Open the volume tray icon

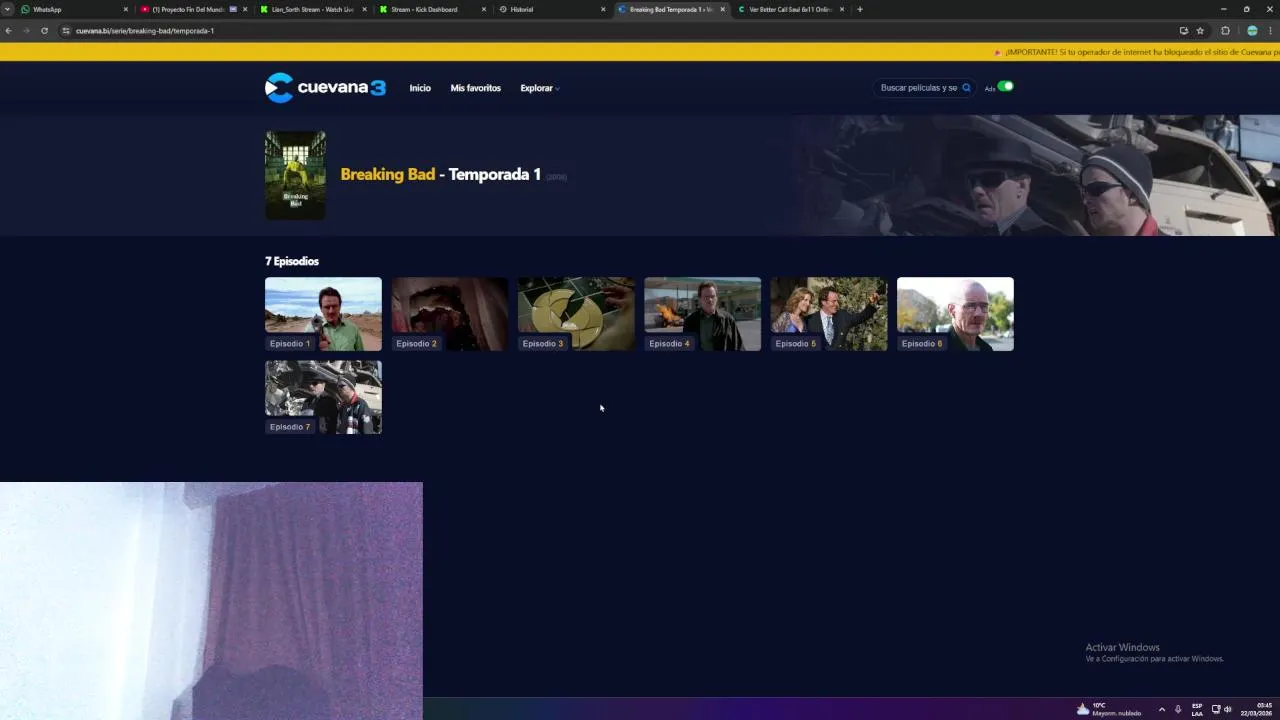[1228, 709]
